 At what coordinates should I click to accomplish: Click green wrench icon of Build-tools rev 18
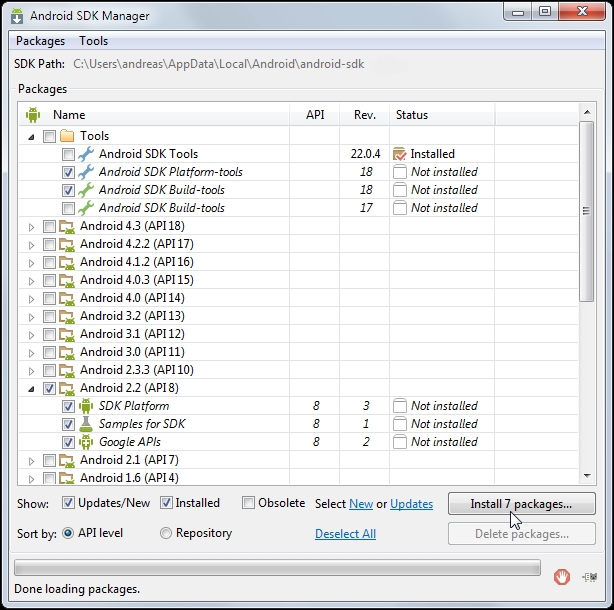86,190
